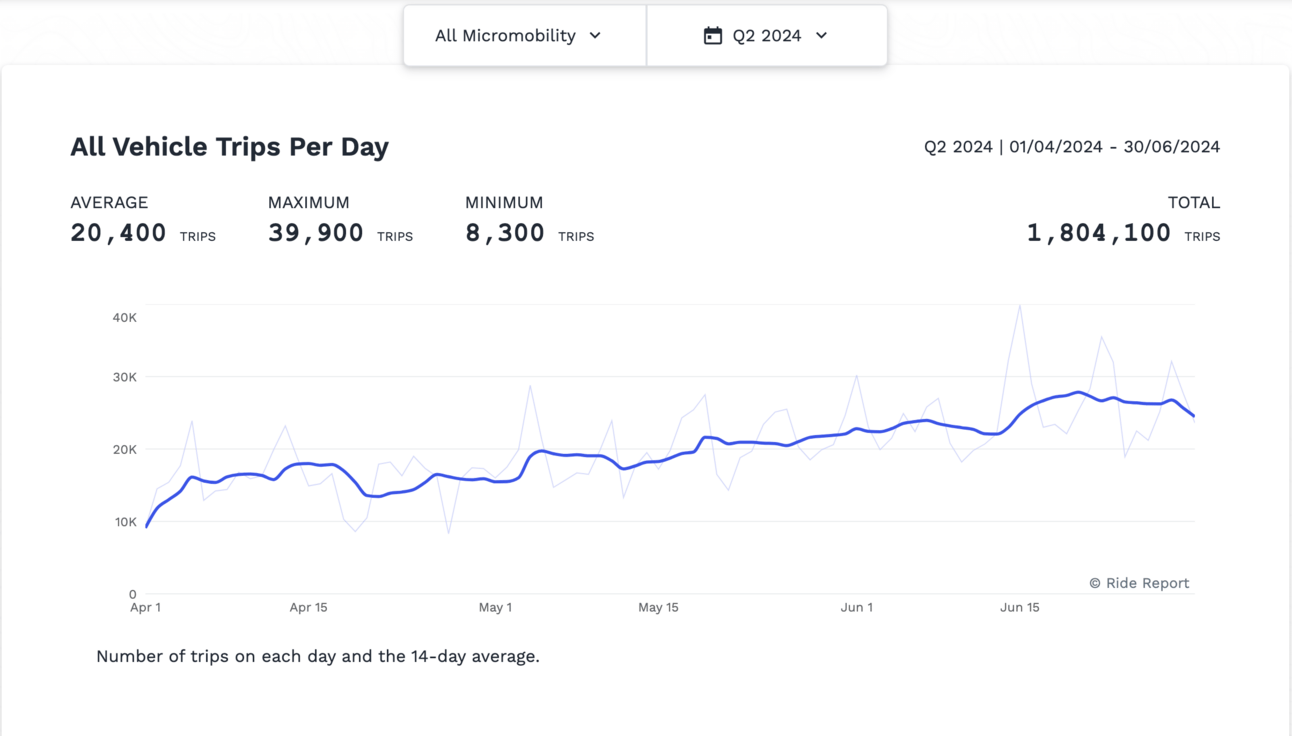Viewport: 1292px width, 736px height.
Task: Click the Jun 1 x-axis date marker
Action: pos(856,607)
